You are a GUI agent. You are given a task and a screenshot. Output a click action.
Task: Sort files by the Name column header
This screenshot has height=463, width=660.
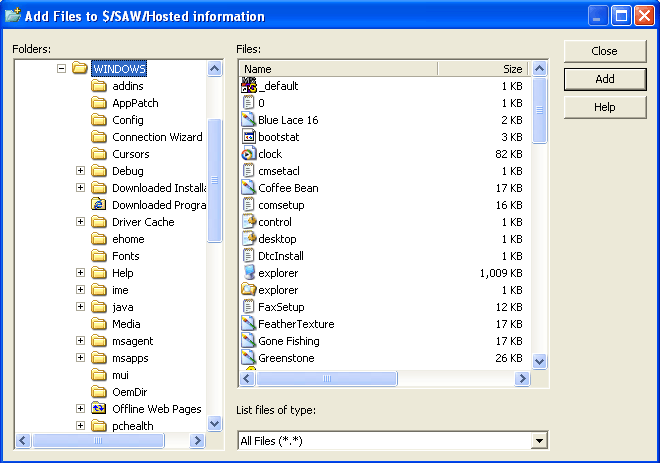pos(338,69)
